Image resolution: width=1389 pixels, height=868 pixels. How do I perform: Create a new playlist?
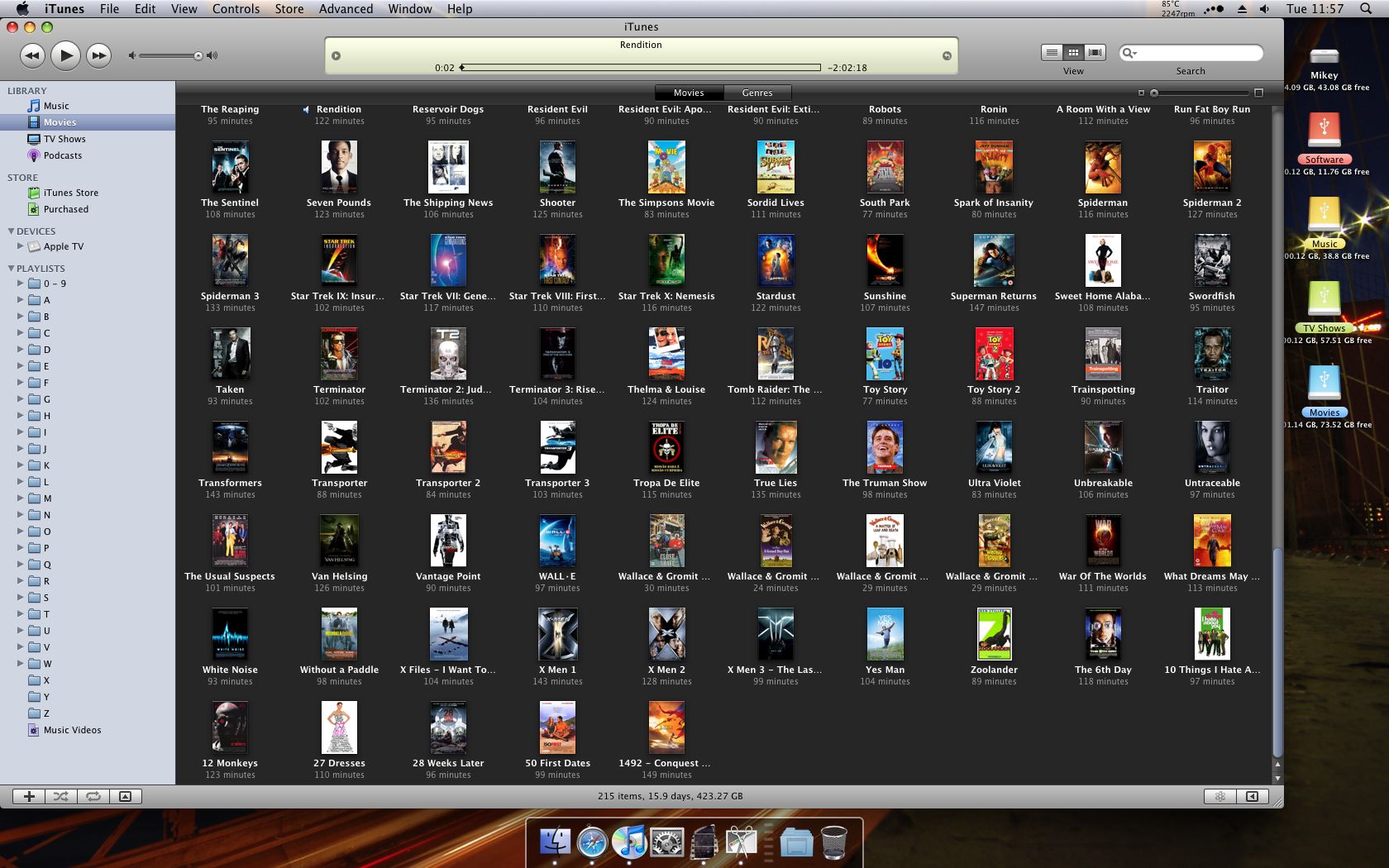29,796
